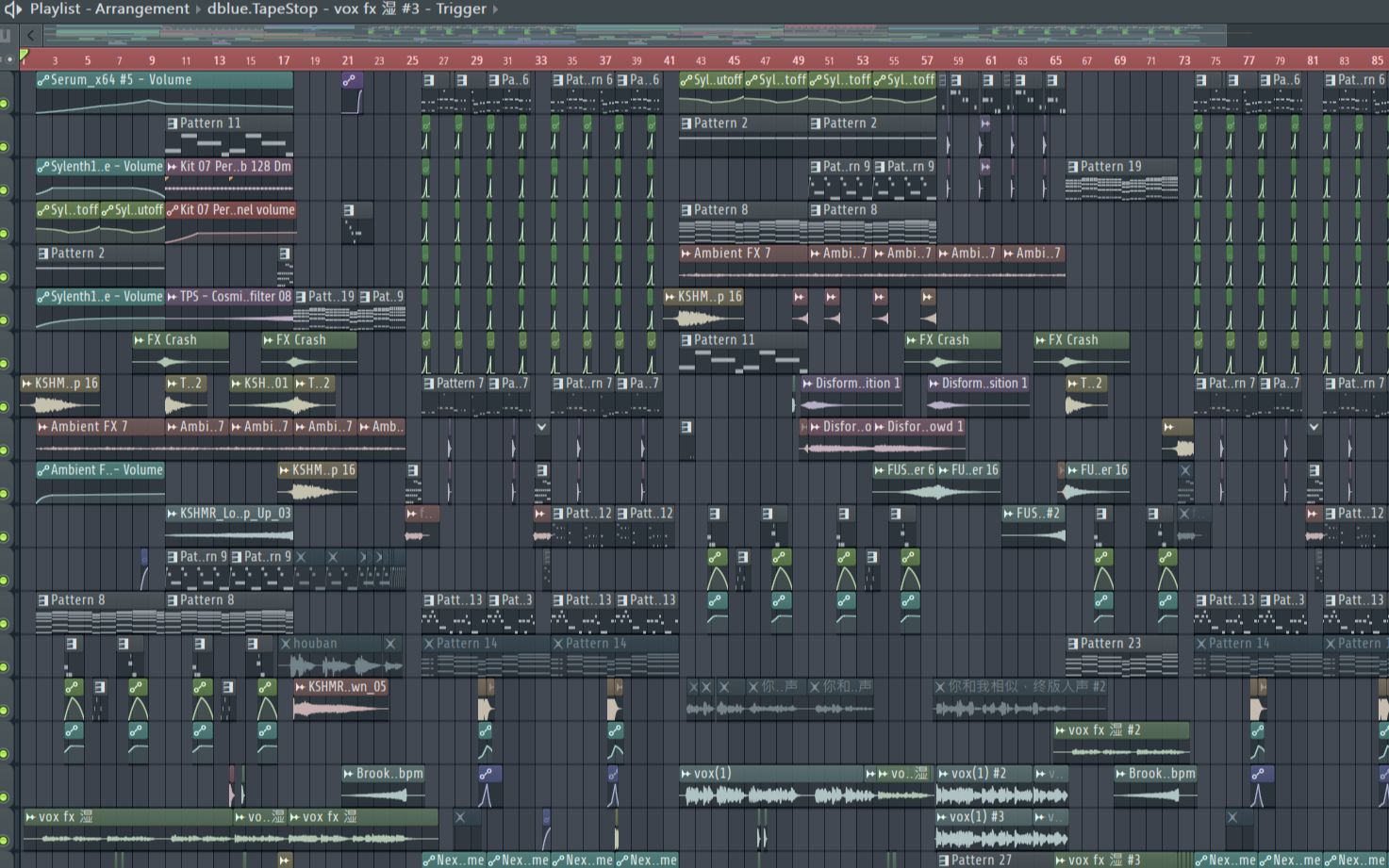The image size is (1389, 868).
Task: Mute the track containing KSHMR_Lo..p_Up_03
Action: tap(5, 536)
